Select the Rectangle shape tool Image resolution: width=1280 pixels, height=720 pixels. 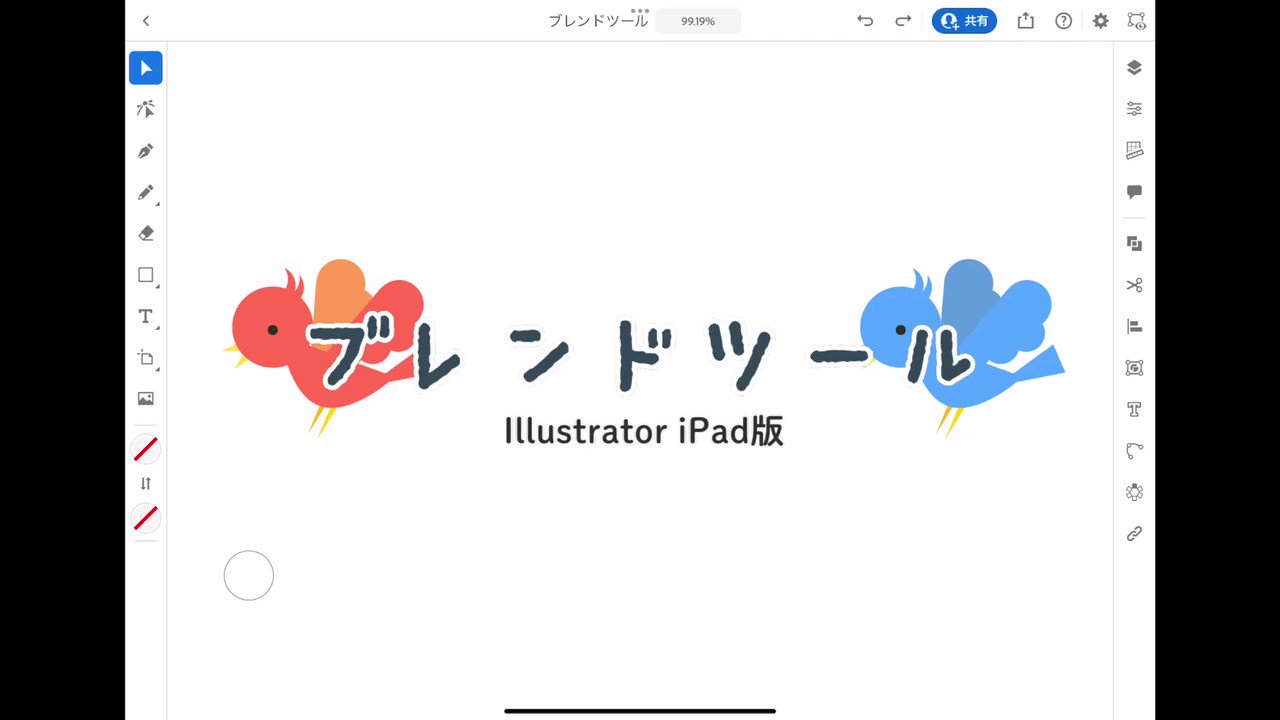tap(146, 275)
